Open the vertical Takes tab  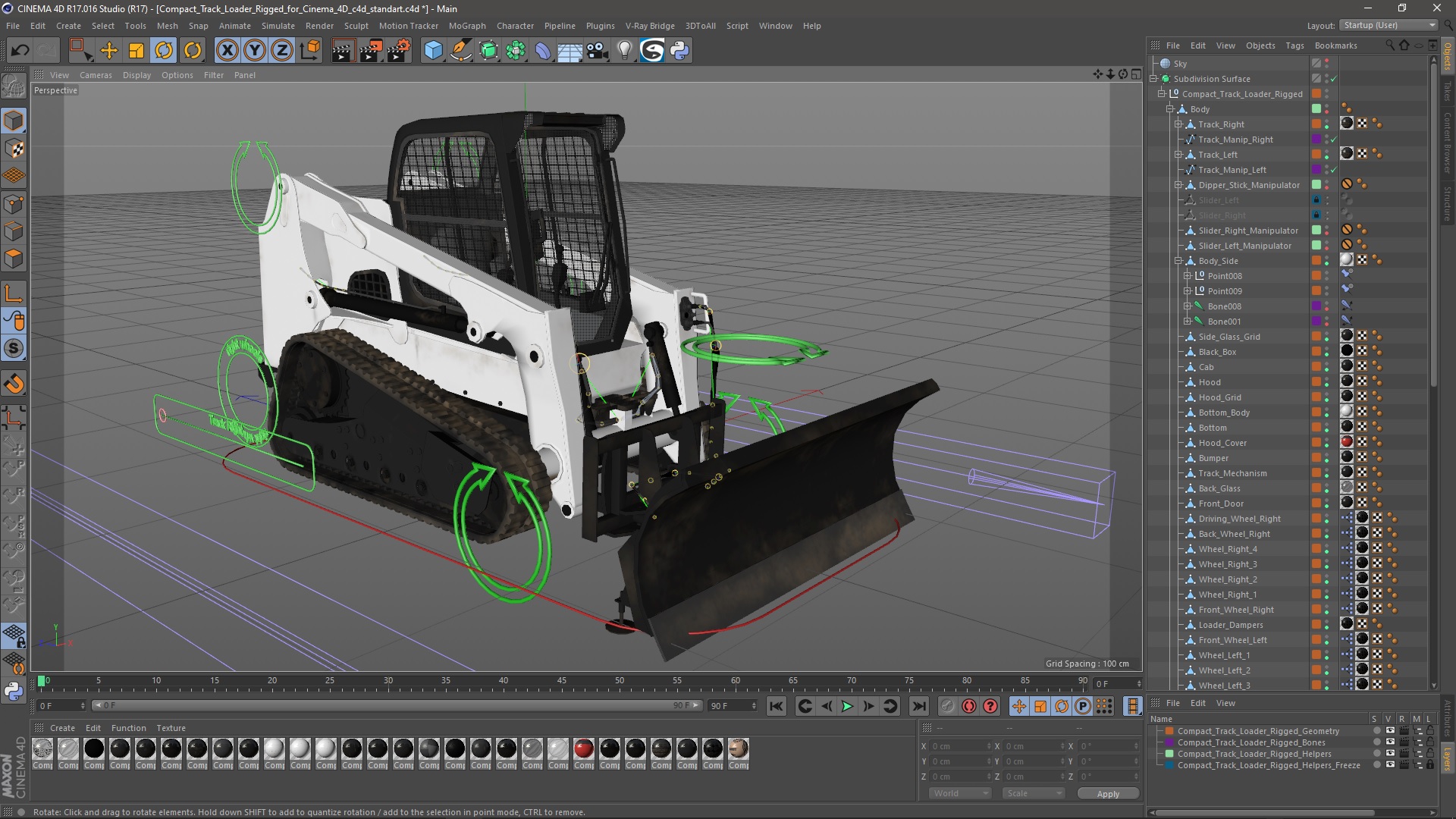[x=1447, y=91]
